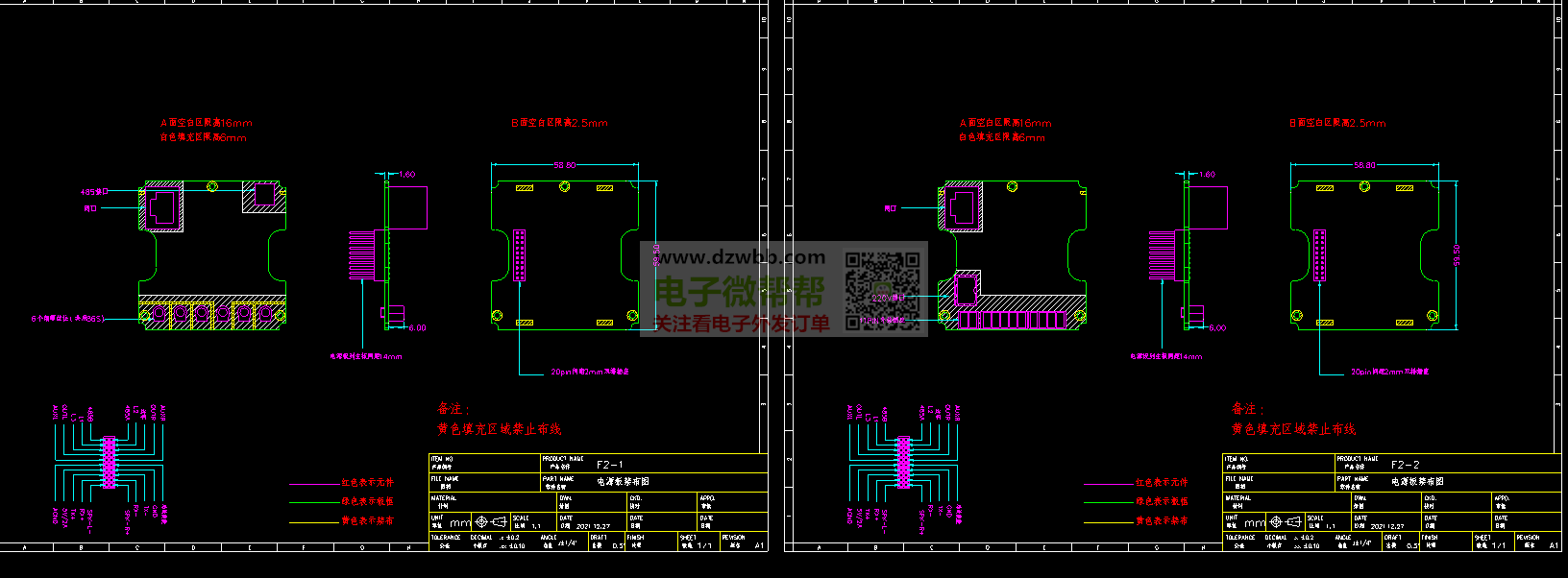Viewport: 1568px width, 578px height.
Task: Click the pinout connector diagram in the left sheet
Action: point(109,463)
